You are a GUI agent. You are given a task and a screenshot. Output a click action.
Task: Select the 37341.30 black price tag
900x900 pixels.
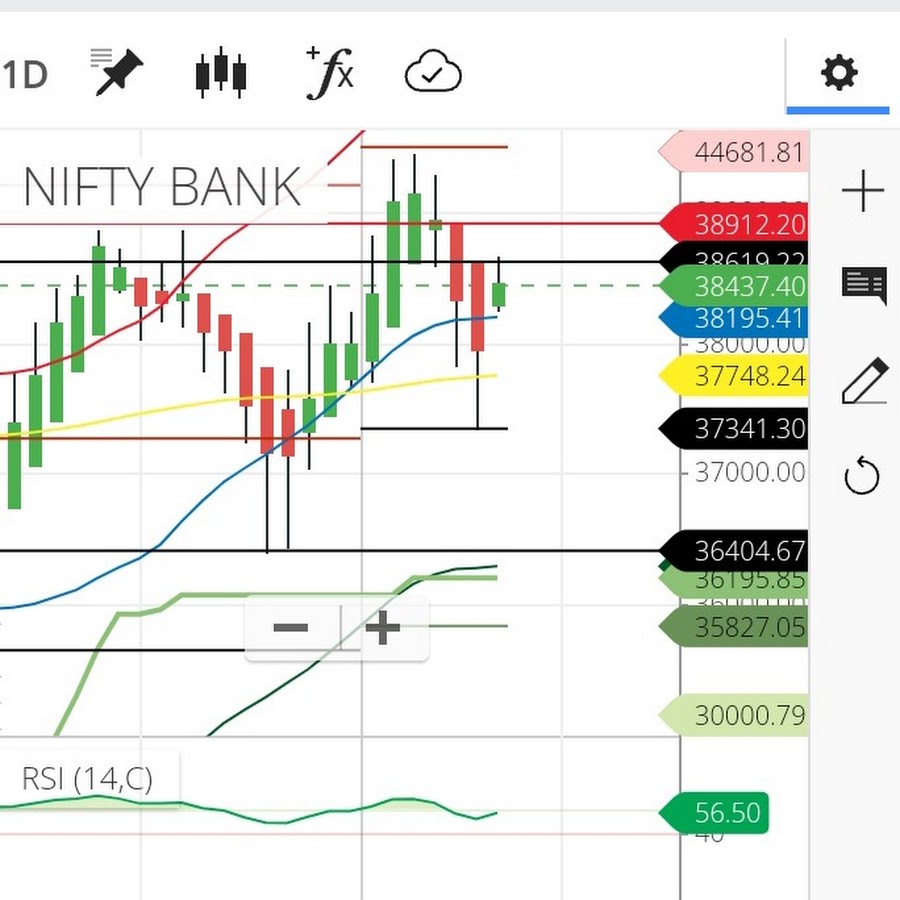(734, 429)
